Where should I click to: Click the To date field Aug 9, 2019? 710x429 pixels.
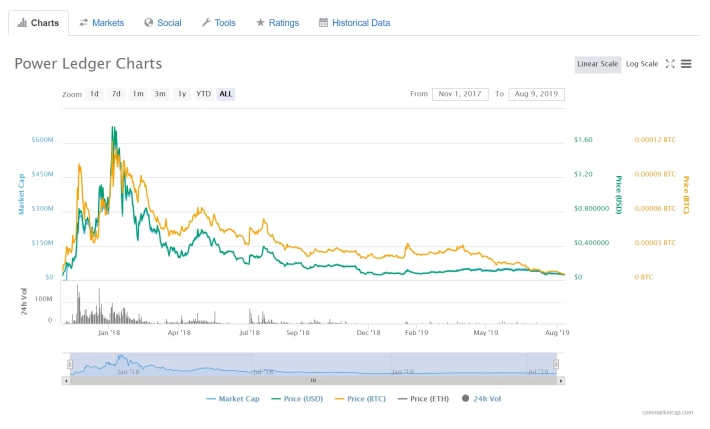[x=536, y=94]
